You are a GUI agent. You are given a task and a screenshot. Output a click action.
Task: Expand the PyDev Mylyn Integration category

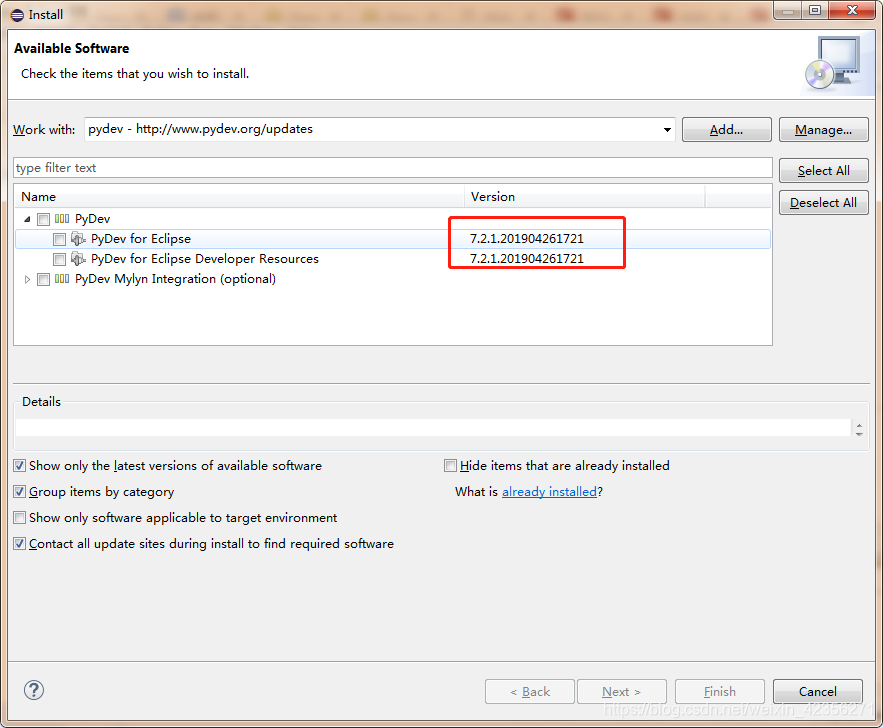(27, 279)
